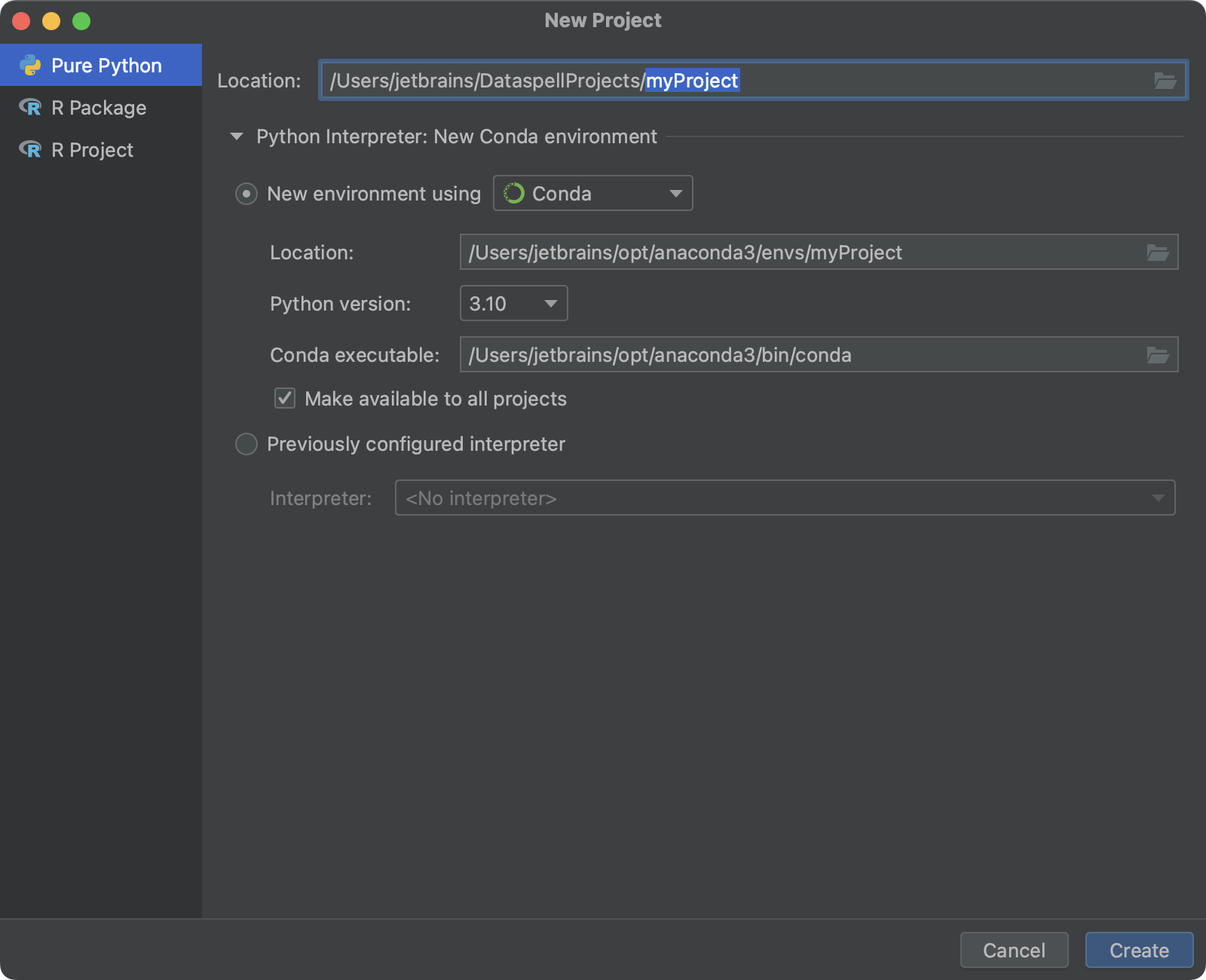This screenshot has height=980, width=1206.
Task: Choose the R Package project type
Action: pyautogui.click(x=99, y=108)
